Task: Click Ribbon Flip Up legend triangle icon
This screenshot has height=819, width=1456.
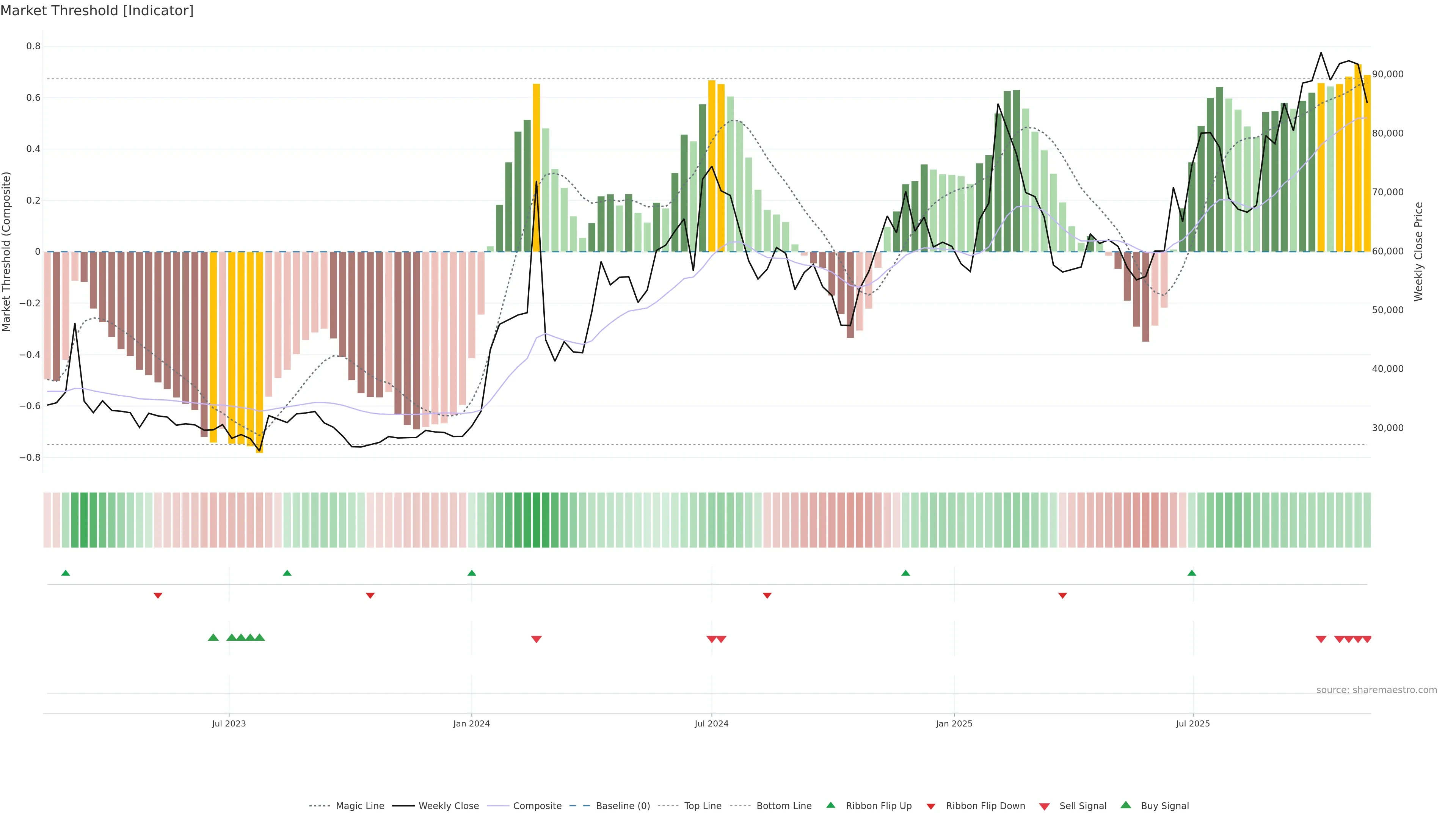Action: 830,805
